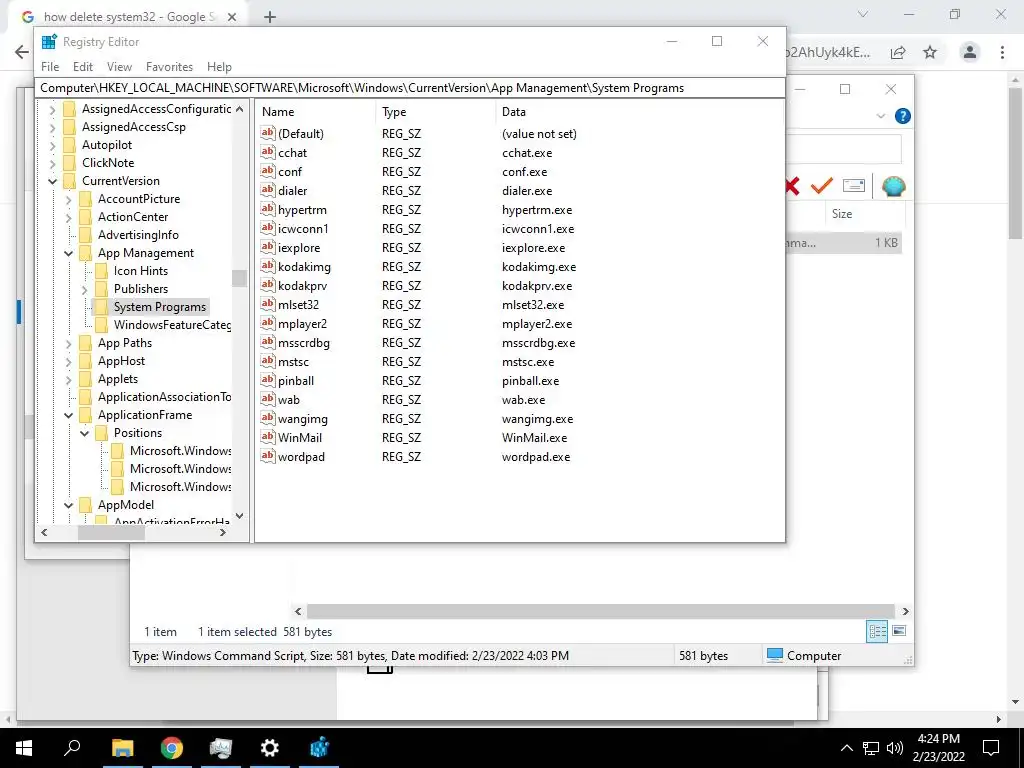This screenshot has height=768, width=1024.
Task: Expand the App Paths key
Action: tap(69, 343)
